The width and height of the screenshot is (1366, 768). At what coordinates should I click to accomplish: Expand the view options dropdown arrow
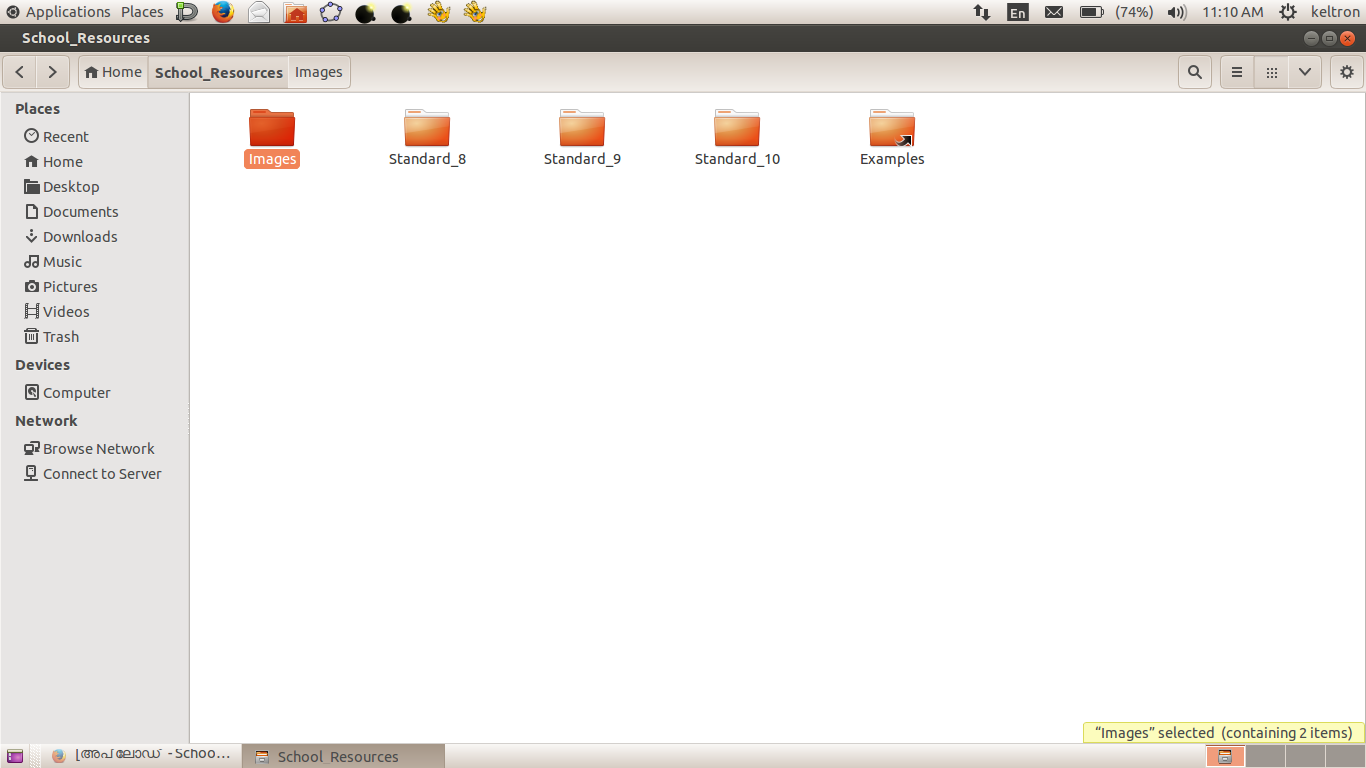pyautogui.click(x=1304, y=72)
